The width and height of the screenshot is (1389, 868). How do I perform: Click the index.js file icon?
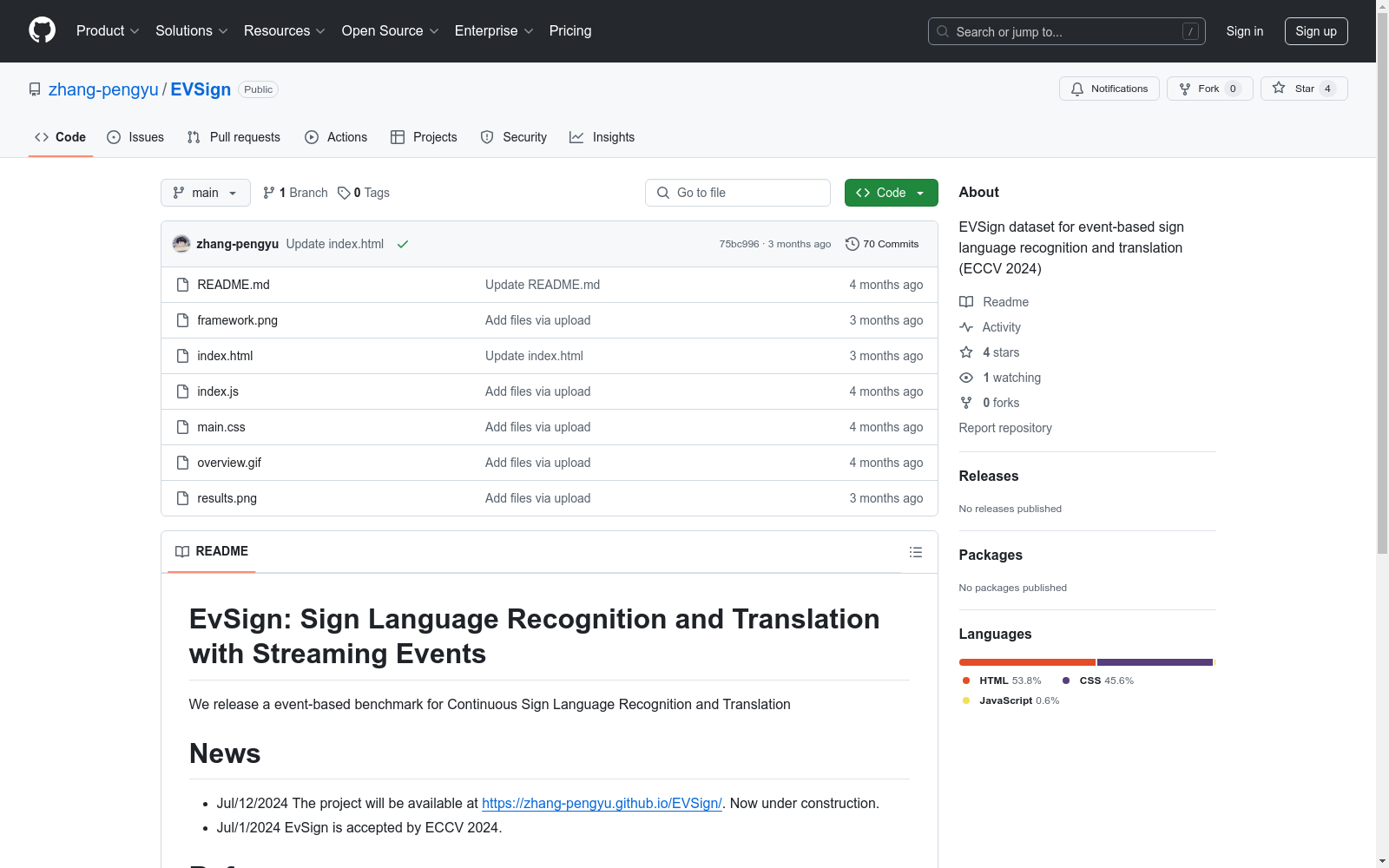coord(182,391)
